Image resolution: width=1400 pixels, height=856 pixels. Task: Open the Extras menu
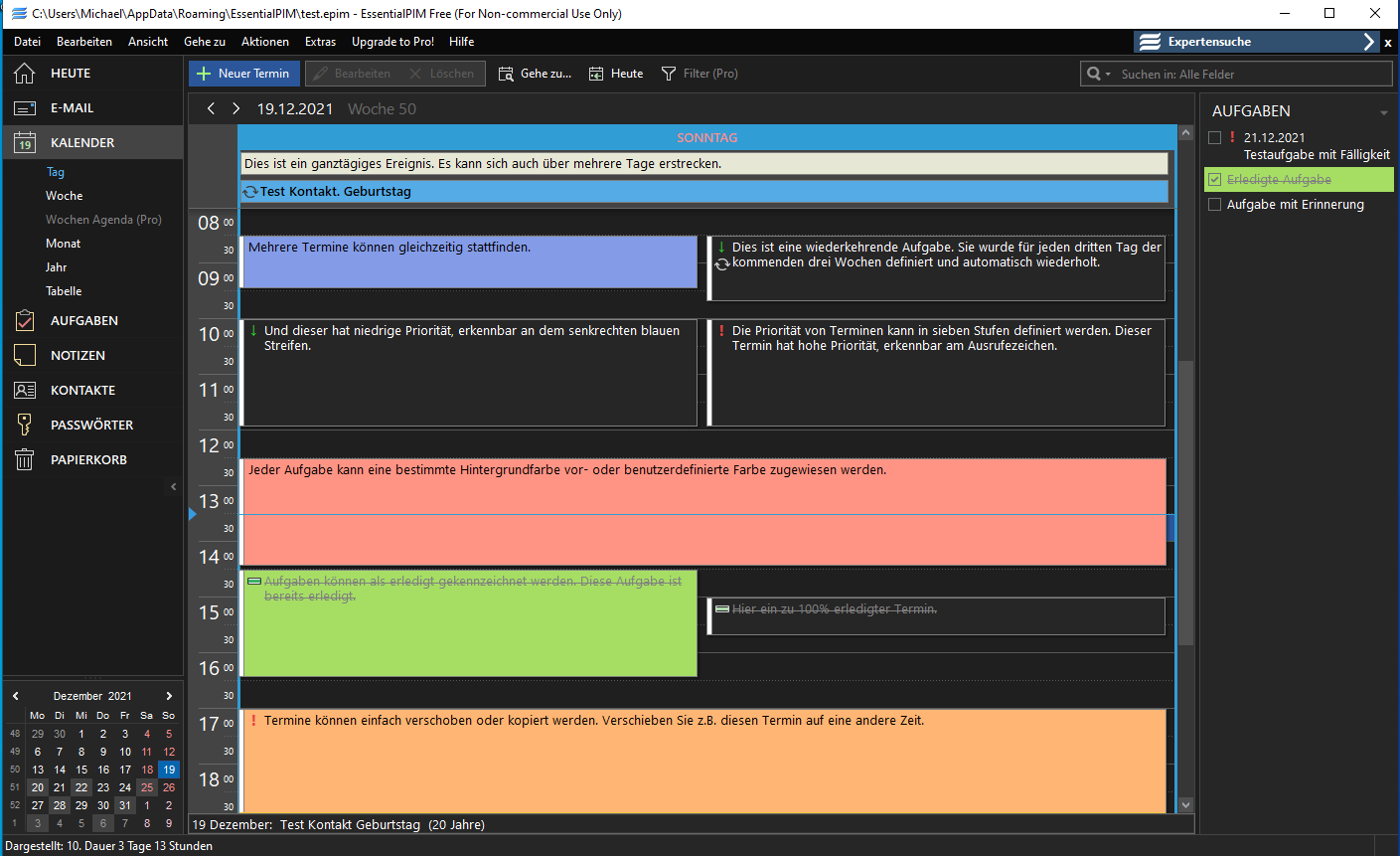[320, 42]
